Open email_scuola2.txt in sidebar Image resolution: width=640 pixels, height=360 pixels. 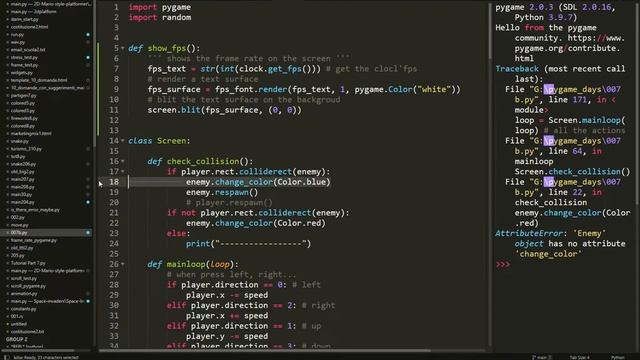(28, 50)
